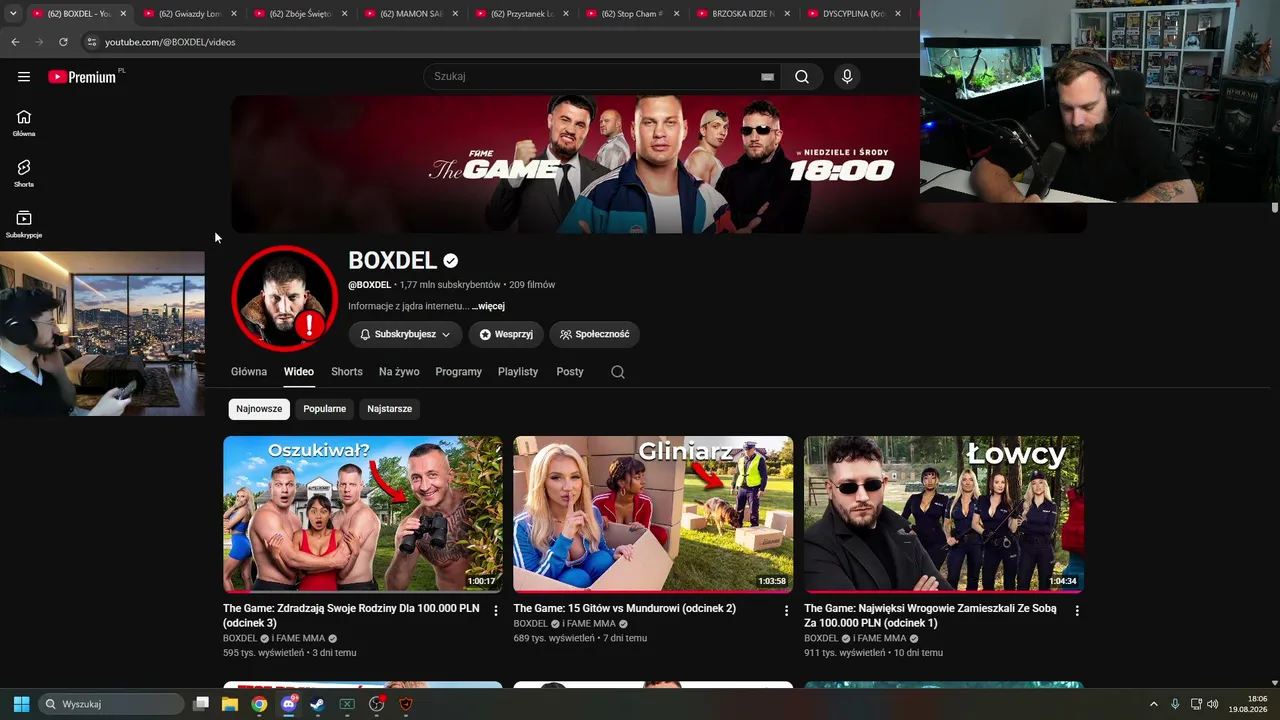The height and width of the screenshot is (720, 1280).
Task: Click the Windows taskbar Wyszukaj search box
Action: tap(112, 704)
